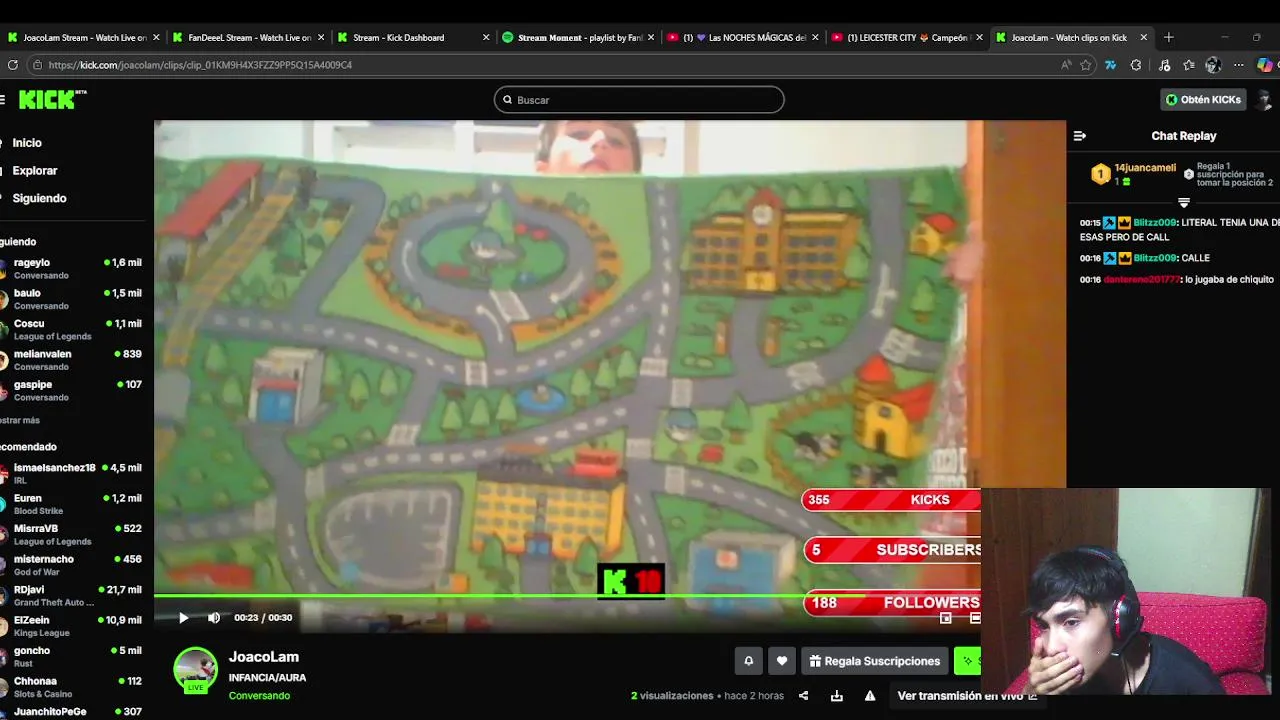Screen dimensions: 1280x720
Task: Toggle mini player icon in video controls
Action: click(x=945, y=618)
